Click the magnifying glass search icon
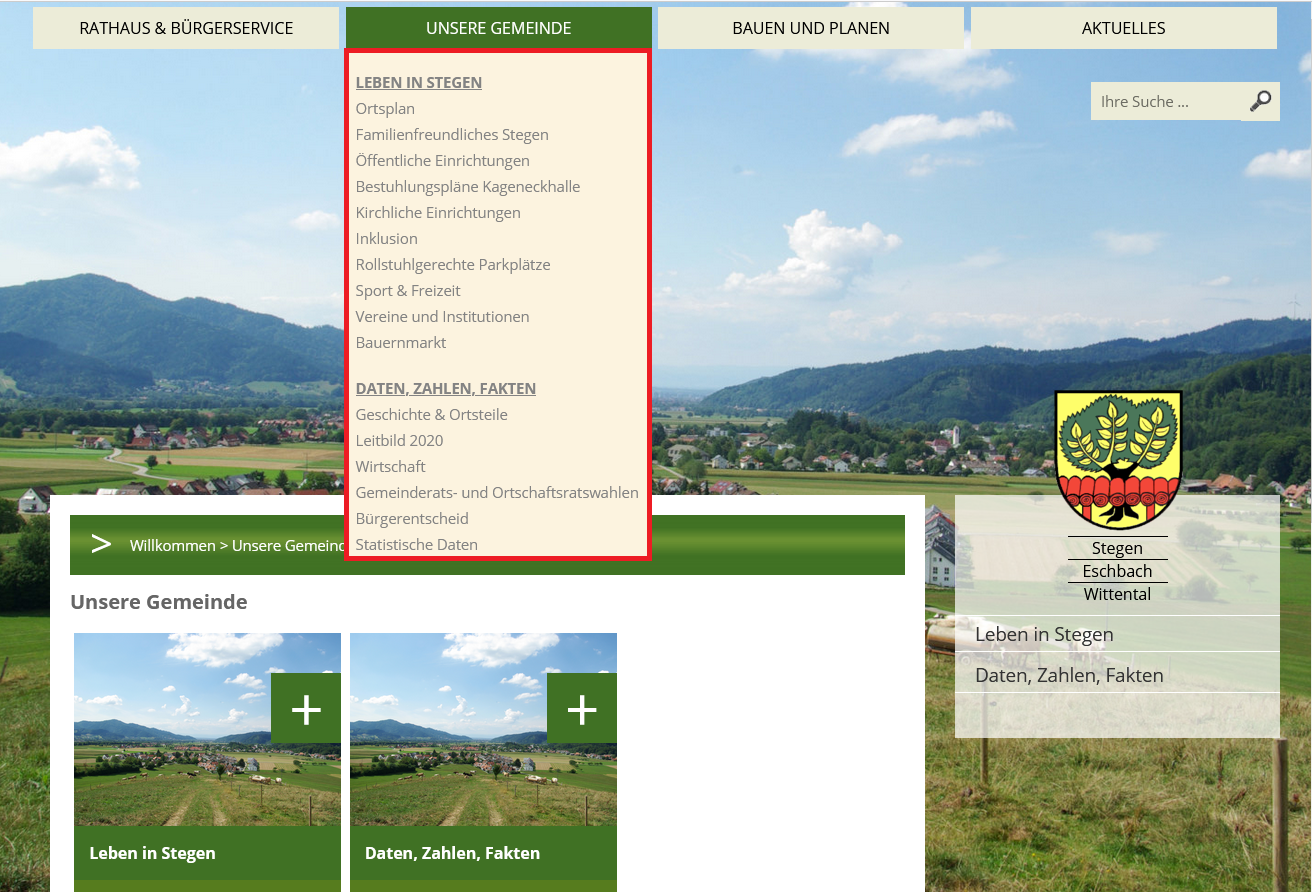1312x892 pixels. click(x=1260, y=101)
